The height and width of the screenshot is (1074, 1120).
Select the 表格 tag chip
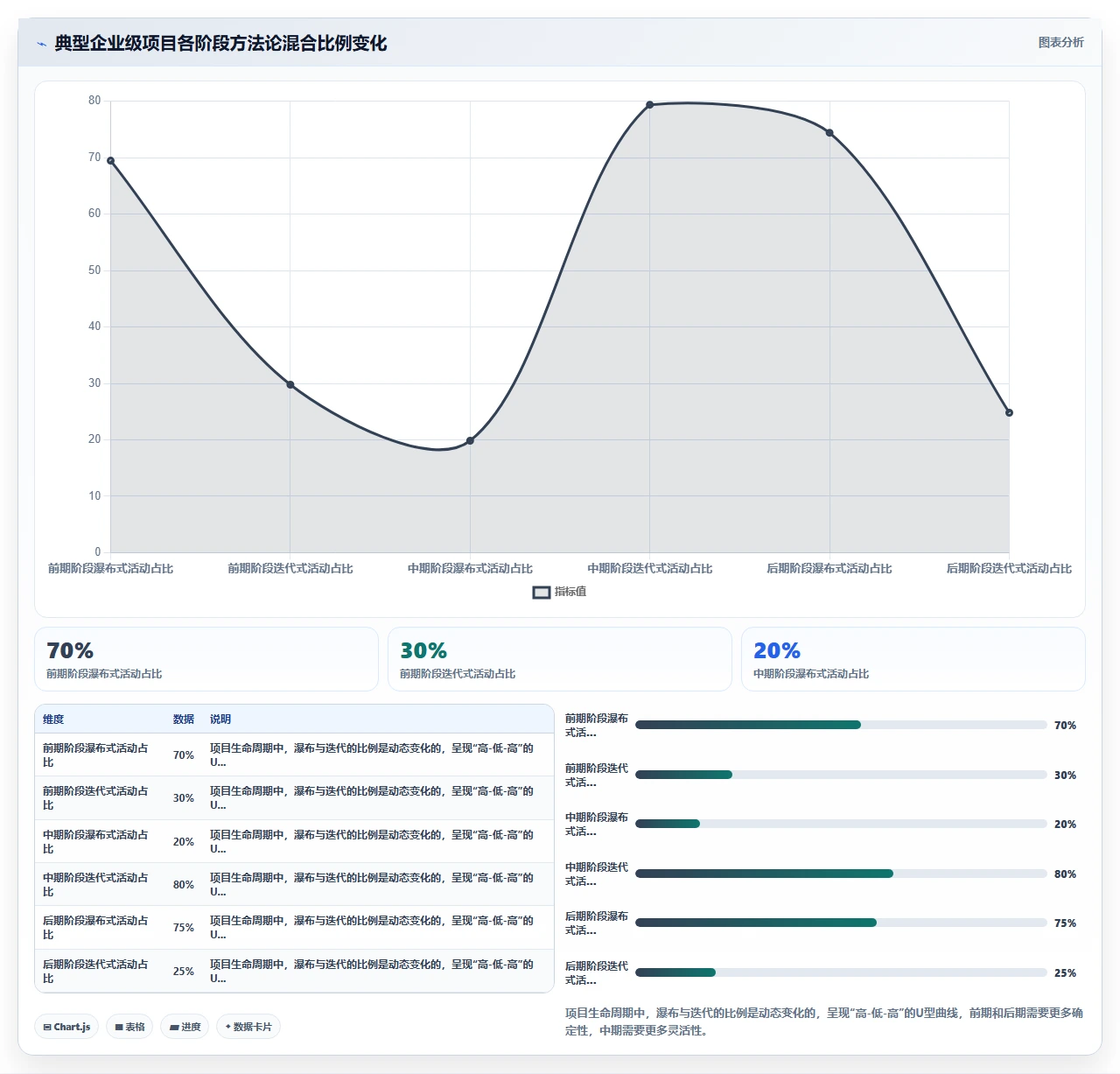(x=129, y=1027)
